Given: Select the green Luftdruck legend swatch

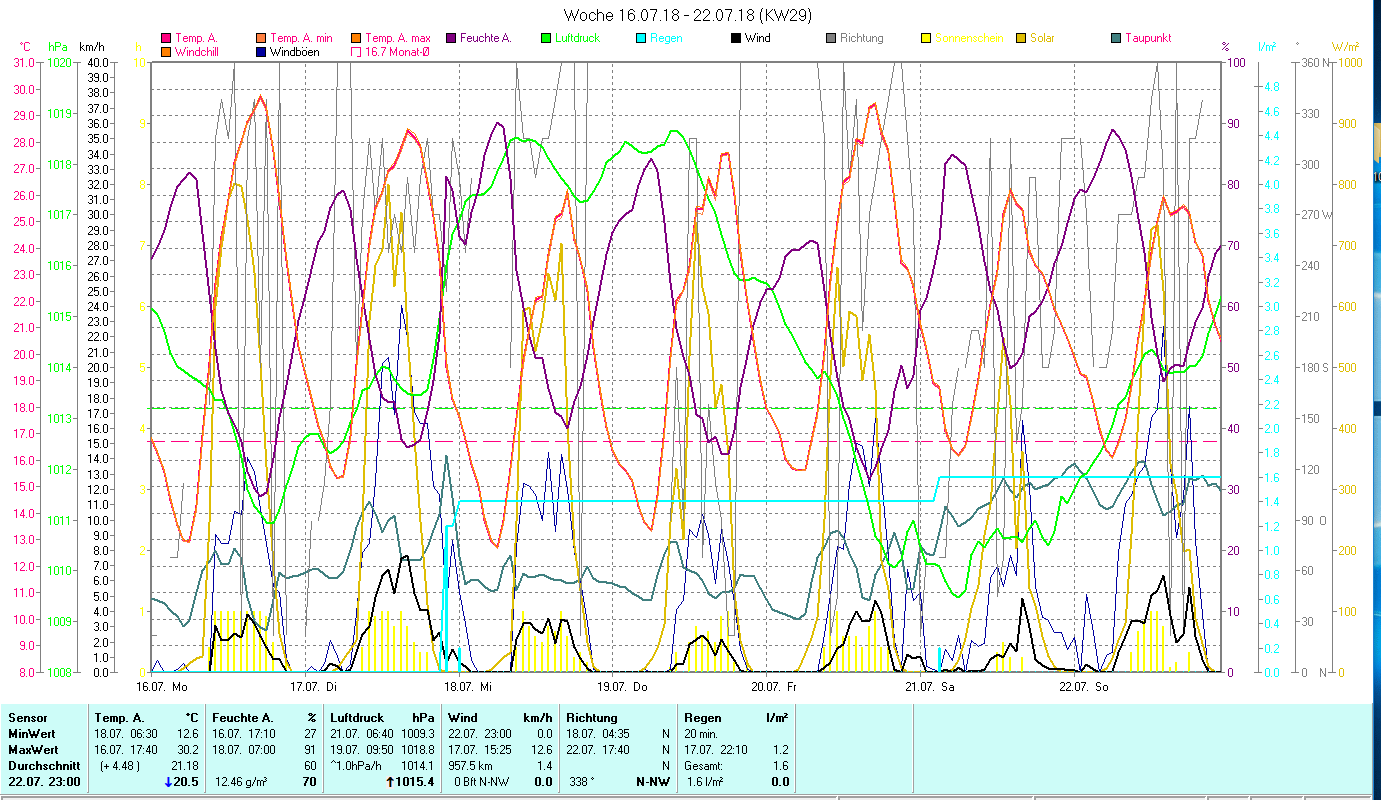Looking at the screenshot, I should (x=546, y=38).
